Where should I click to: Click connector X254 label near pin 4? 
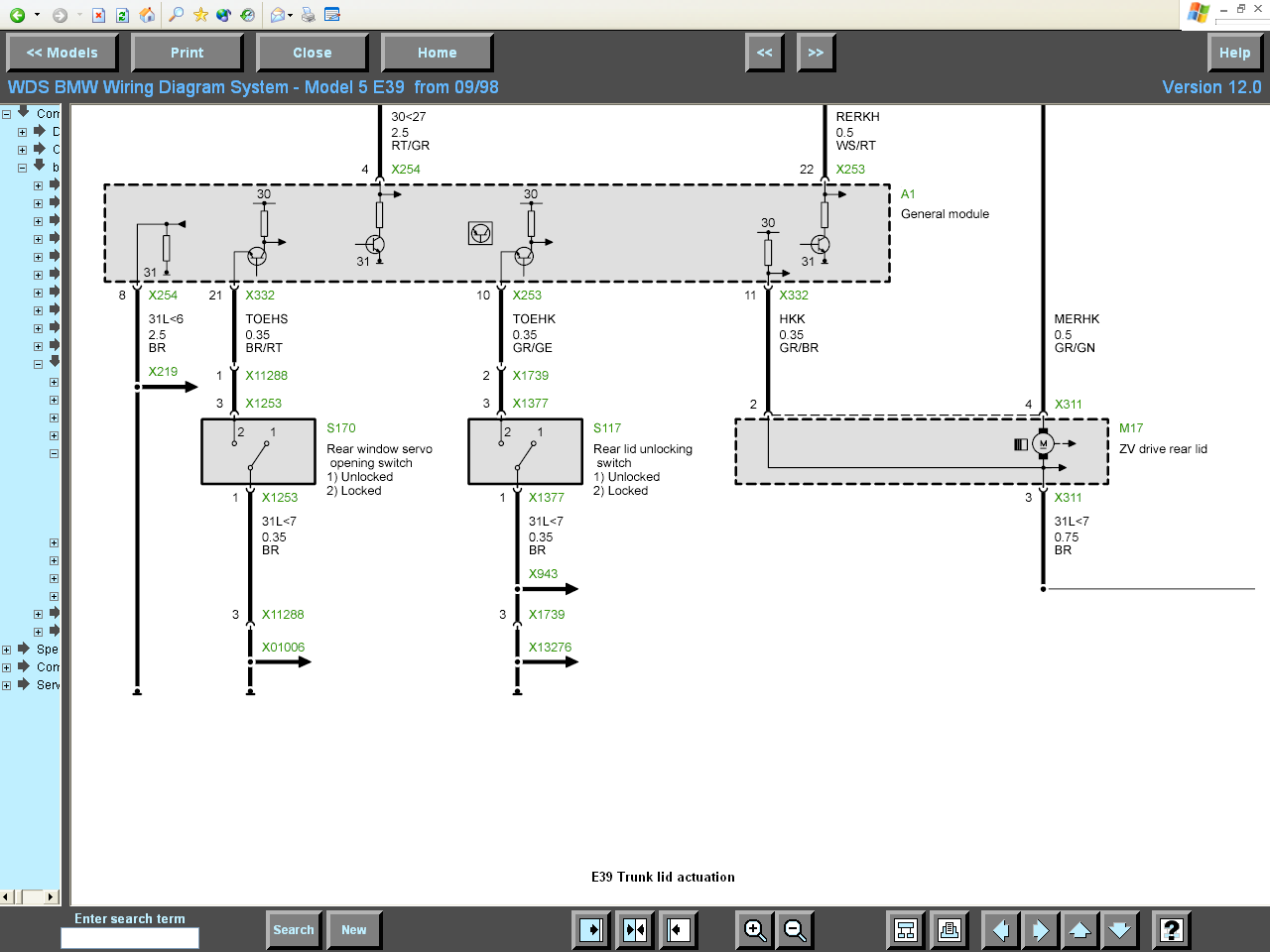click(406, 170)
